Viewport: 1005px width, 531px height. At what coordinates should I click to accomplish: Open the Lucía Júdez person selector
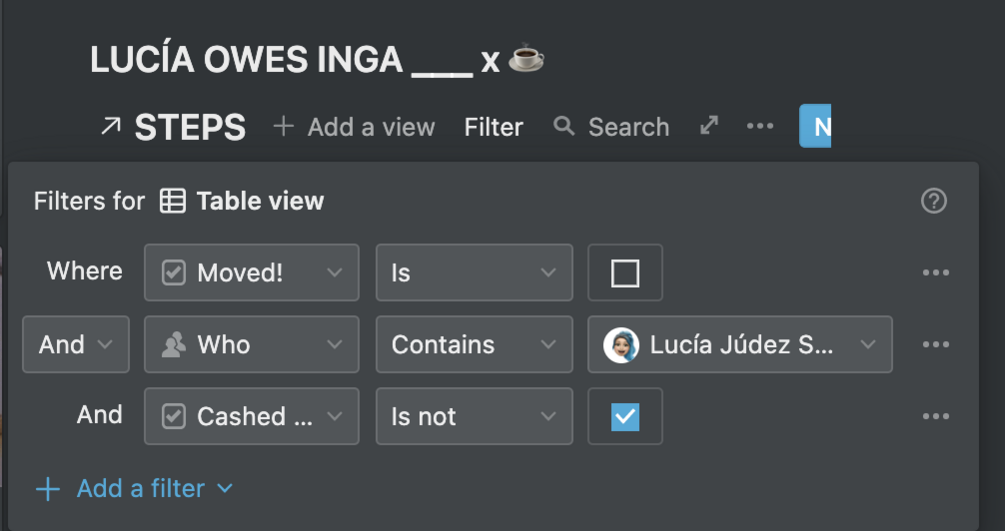[740, 345]
